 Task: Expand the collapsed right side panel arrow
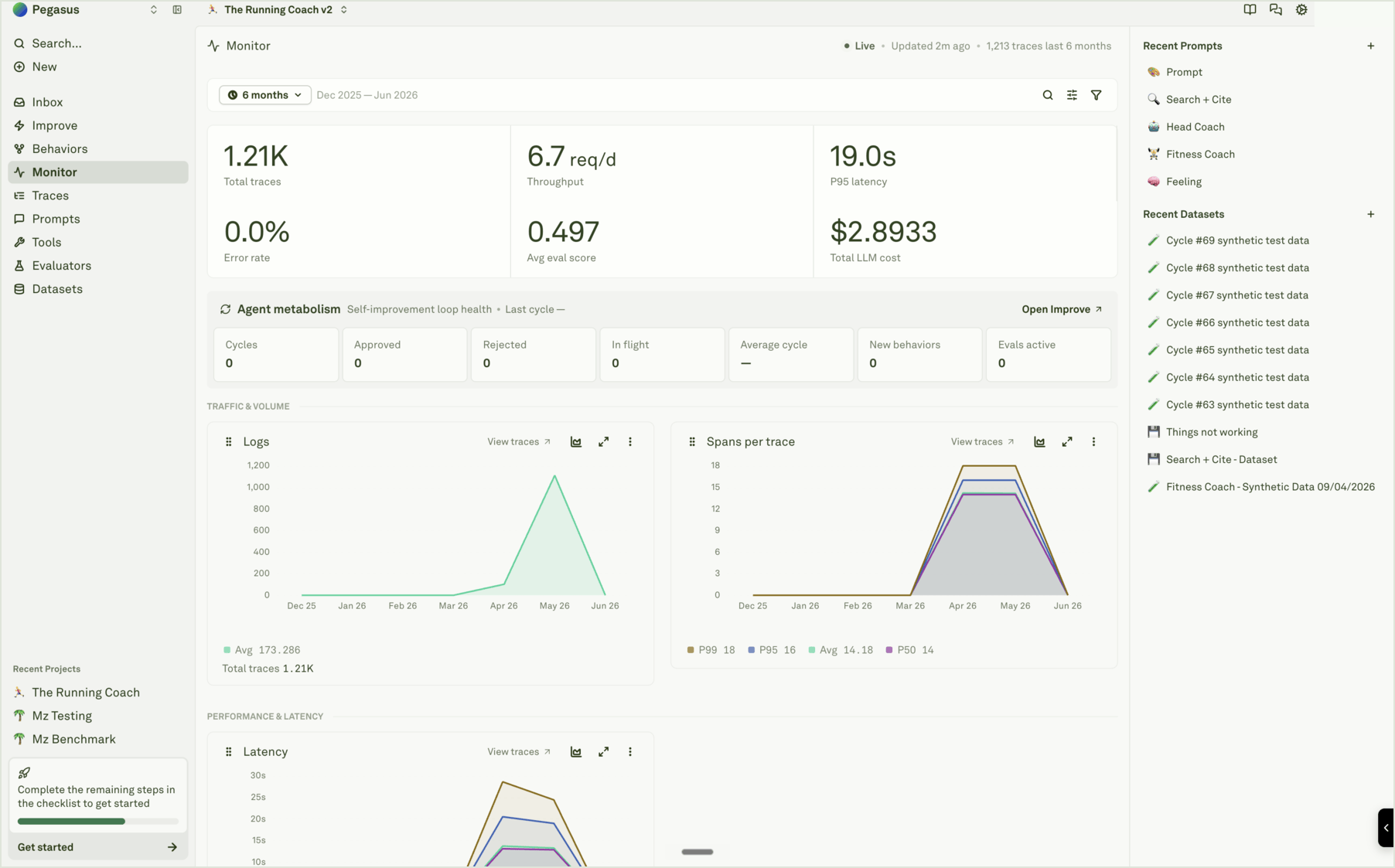click(1386, 828)
